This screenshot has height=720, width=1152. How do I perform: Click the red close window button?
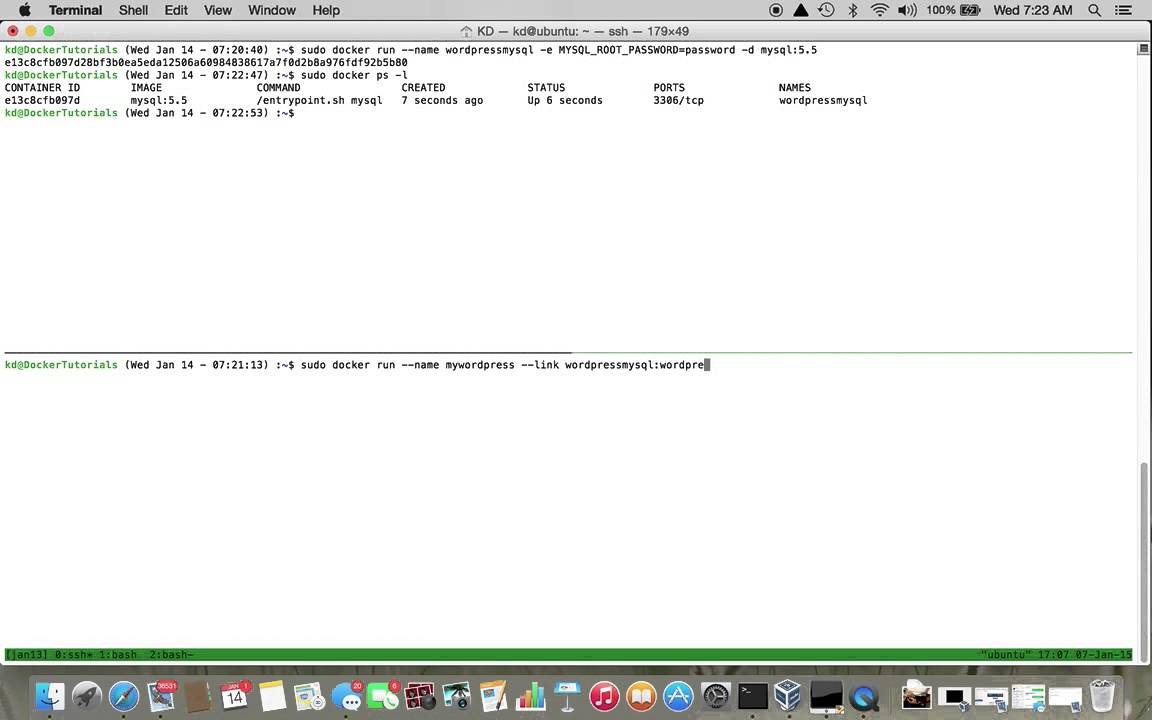(12, 31)
